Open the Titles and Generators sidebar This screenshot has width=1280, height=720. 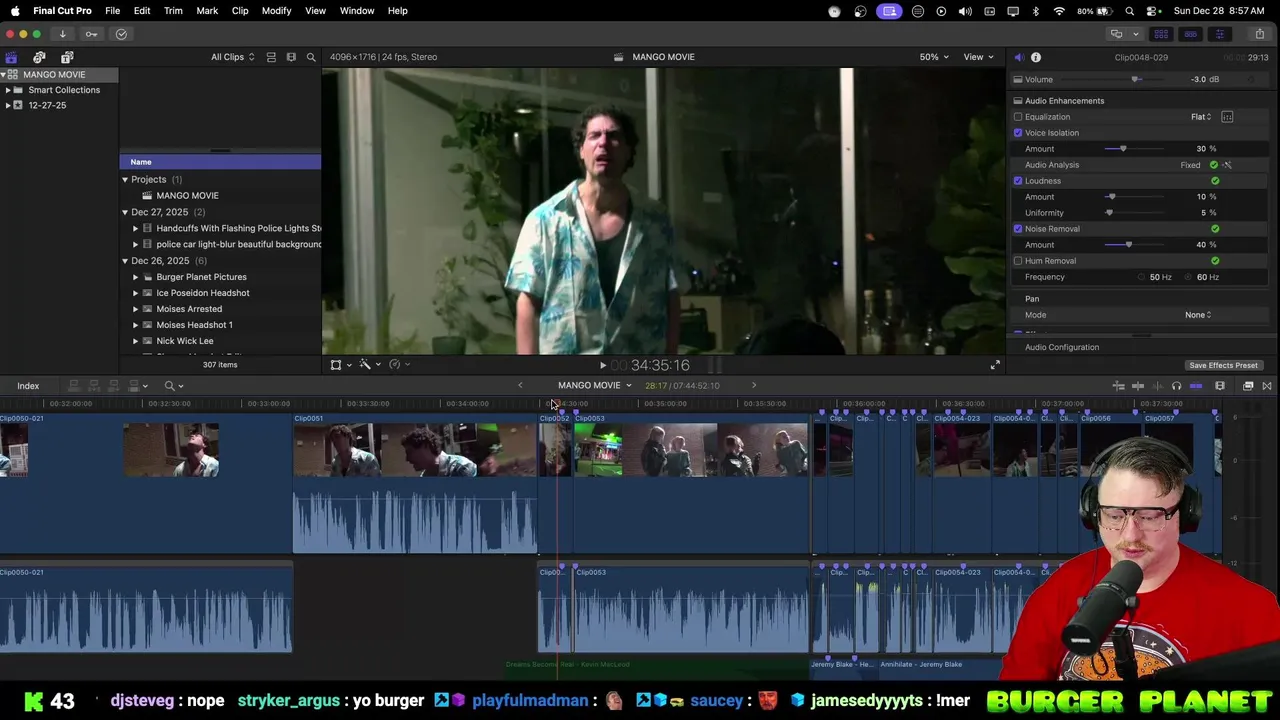point(67,57)
